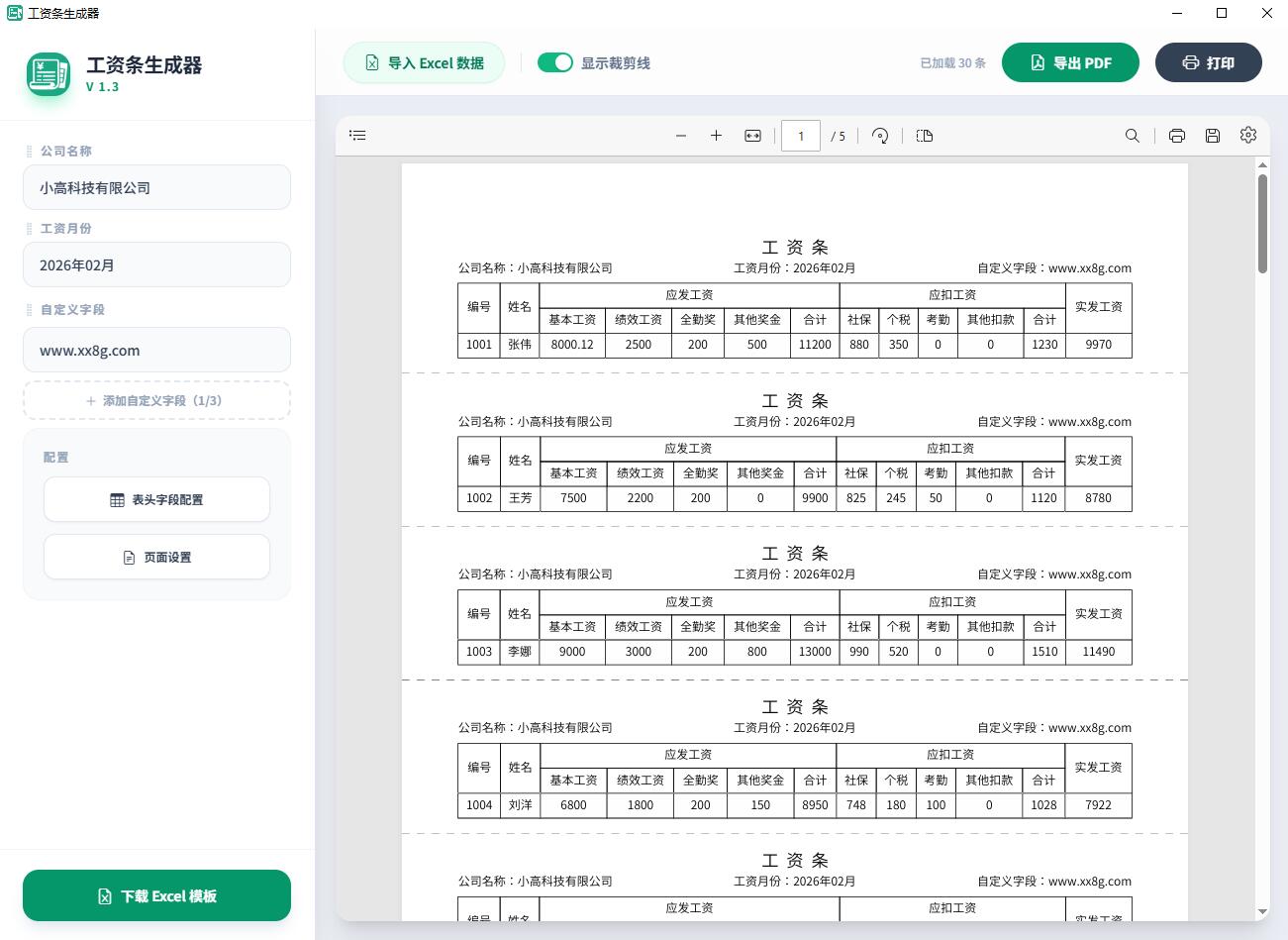Zoom in the payslip preview

pos(716,136)
